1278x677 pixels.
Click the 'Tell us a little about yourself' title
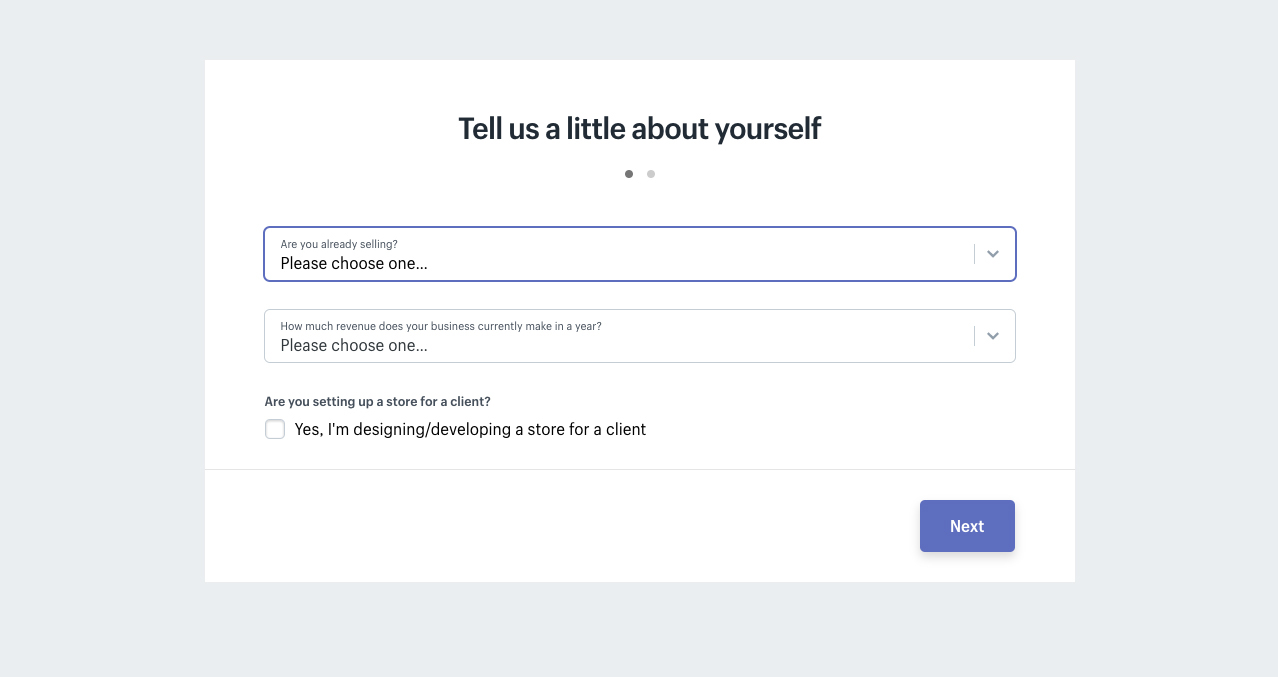click(640, 129)
